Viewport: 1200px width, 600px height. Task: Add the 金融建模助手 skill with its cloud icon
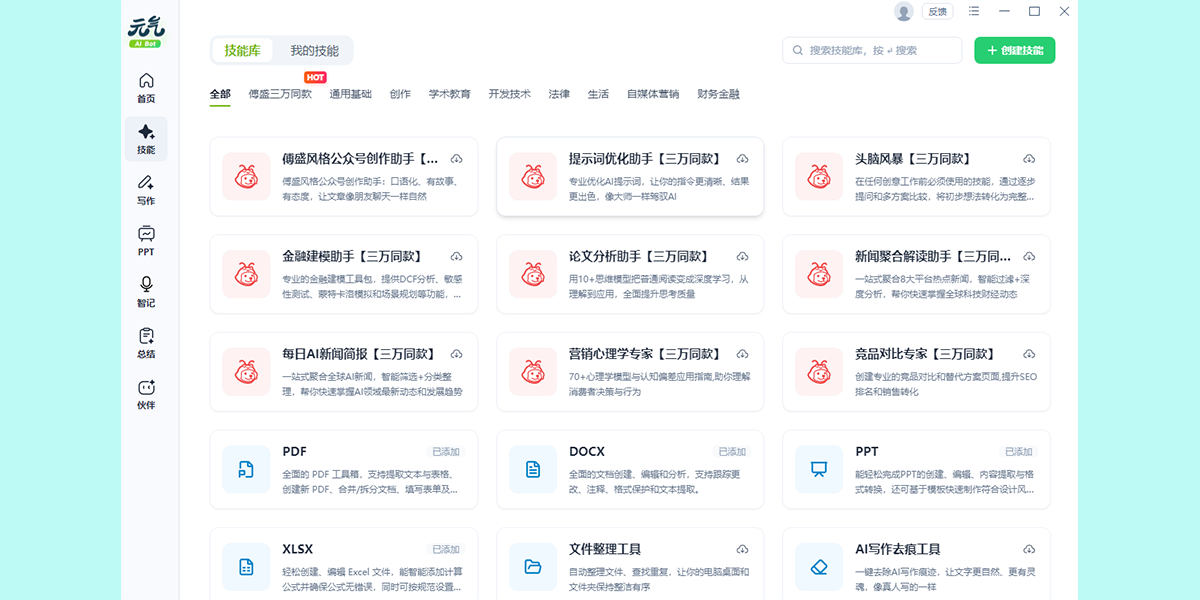click(x=456, y=255)
